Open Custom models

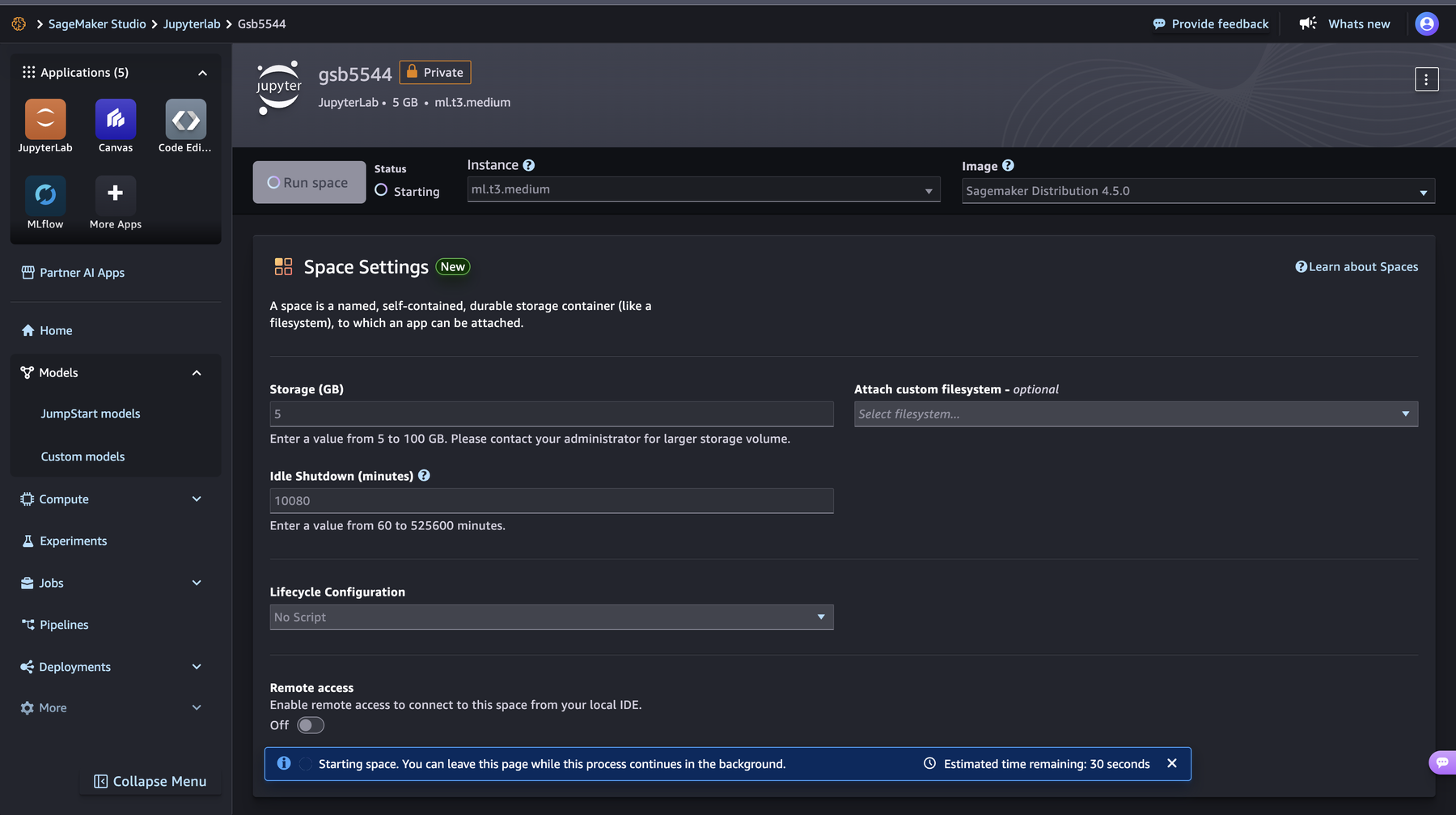pos(83,456)
